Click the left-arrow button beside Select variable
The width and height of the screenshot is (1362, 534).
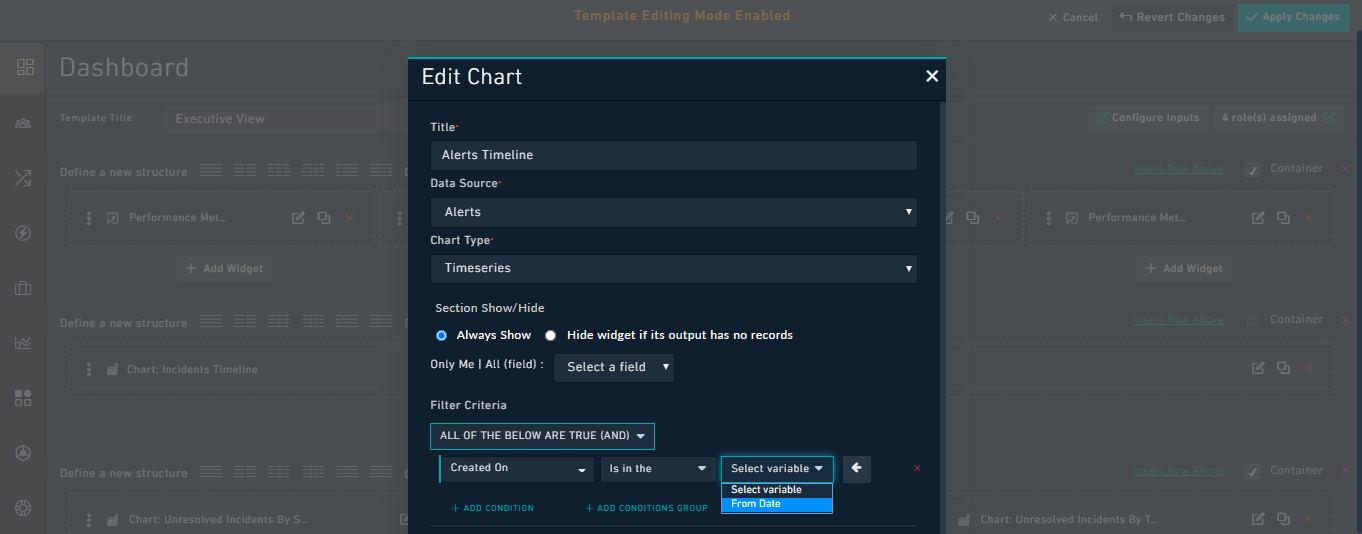point(857,468)
